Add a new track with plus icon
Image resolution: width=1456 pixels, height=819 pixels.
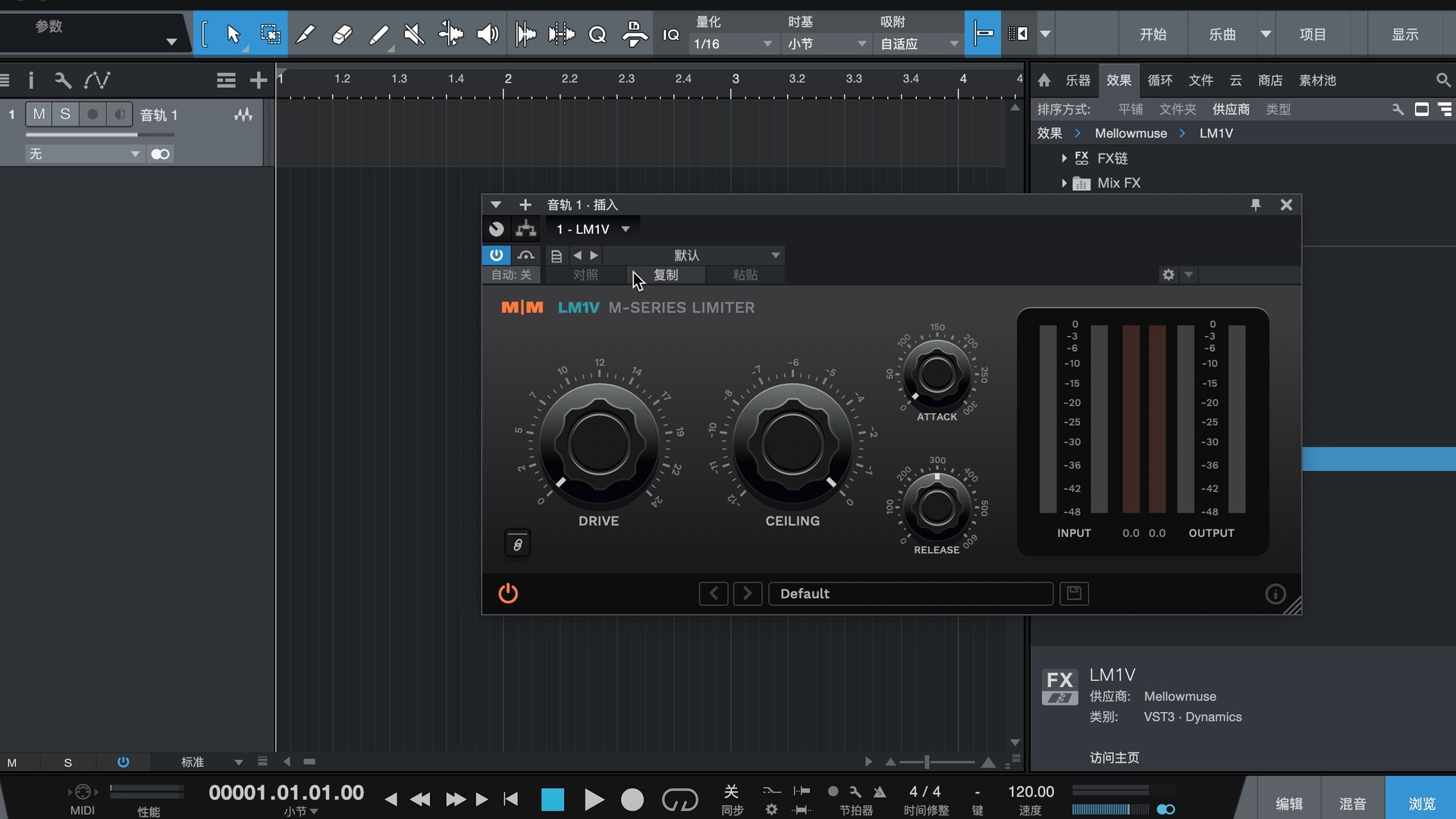point(258,80)
